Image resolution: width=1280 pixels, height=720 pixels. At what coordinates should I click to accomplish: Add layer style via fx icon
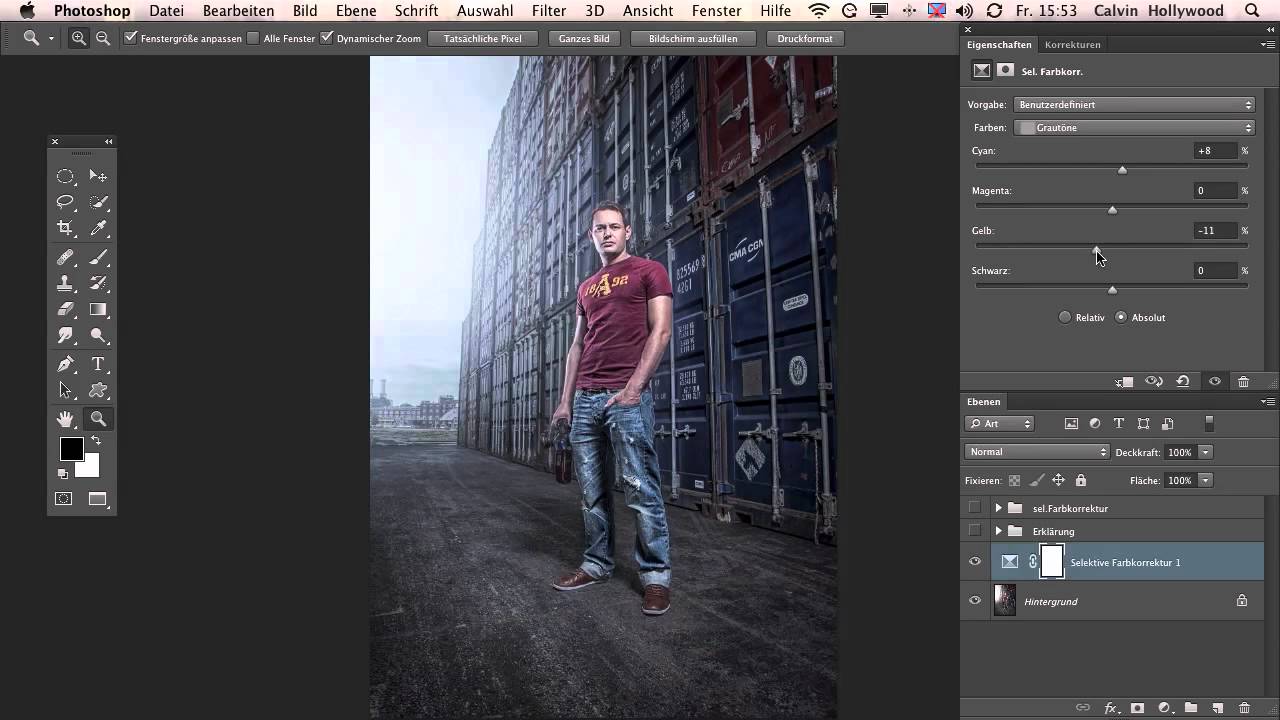(1110, 708)
